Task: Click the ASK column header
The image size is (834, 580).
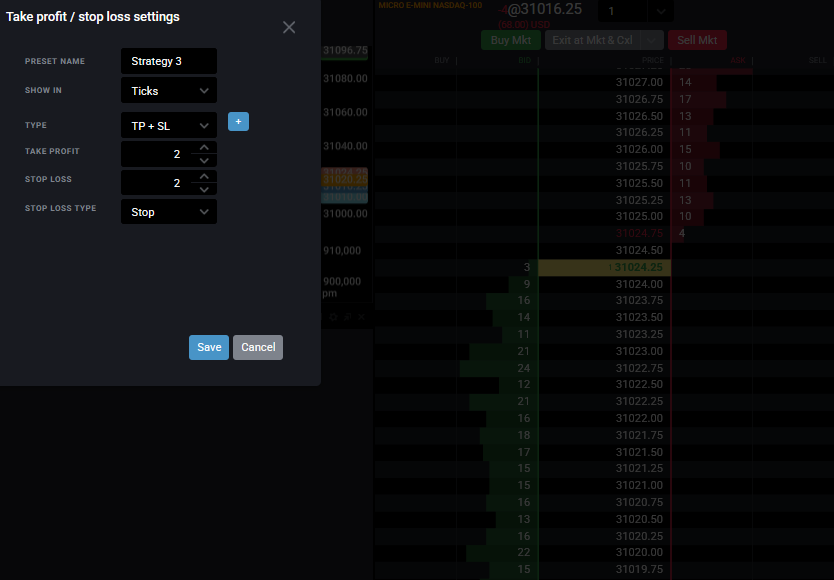Action: (x=738, y=61)
